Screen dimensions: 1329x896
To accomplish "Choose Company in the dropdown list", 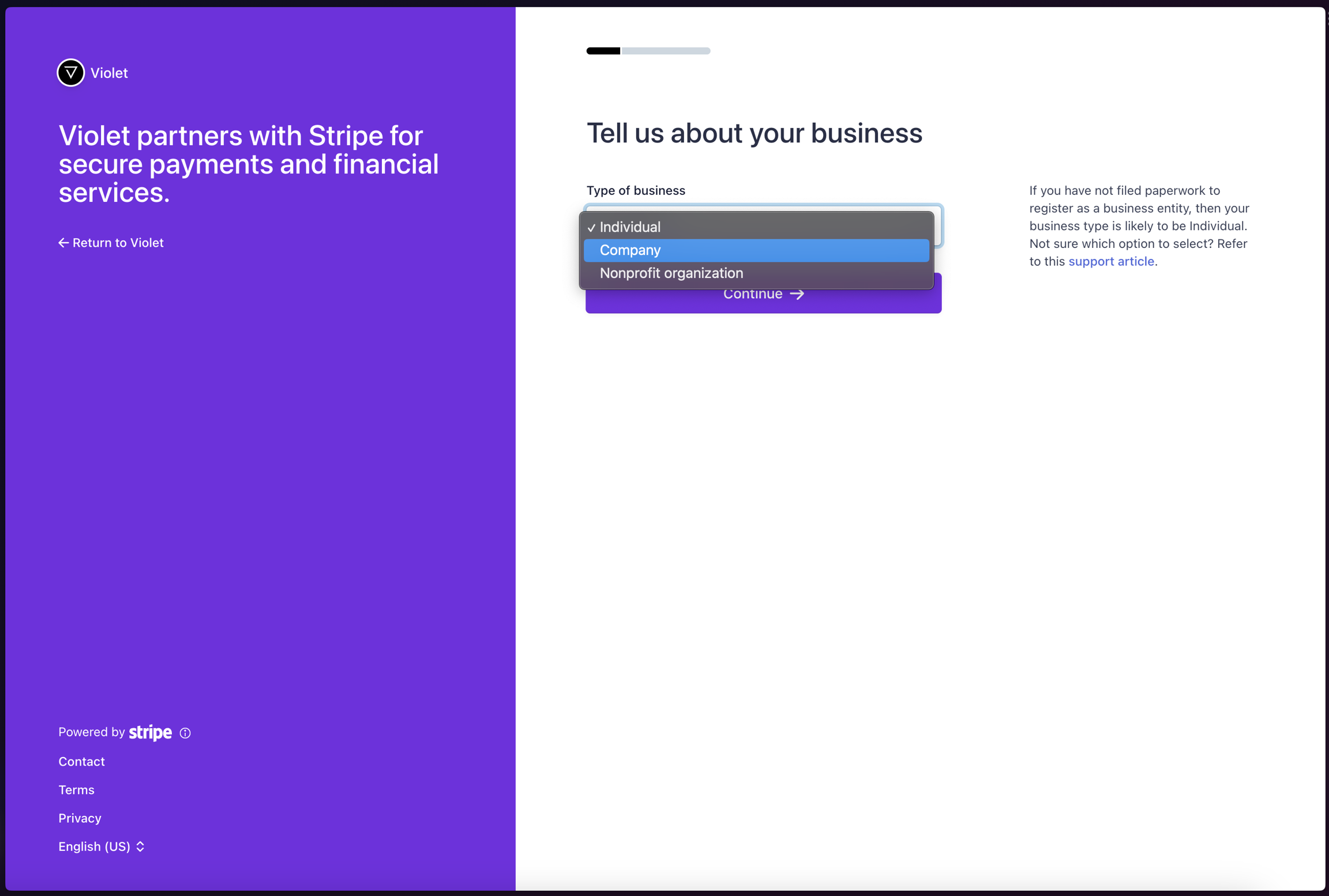I will (x=630, y=250).
